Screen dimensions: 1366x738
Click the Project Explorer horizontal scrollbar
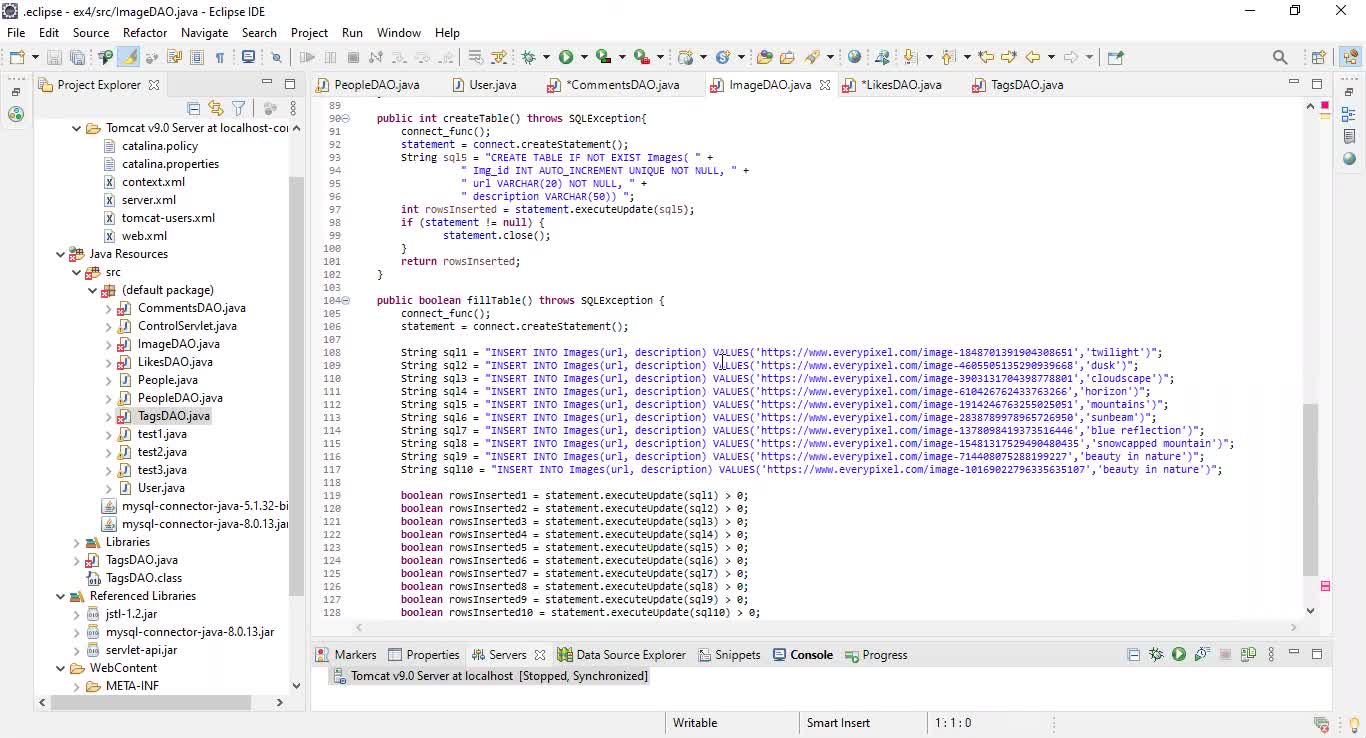point(150,702)
